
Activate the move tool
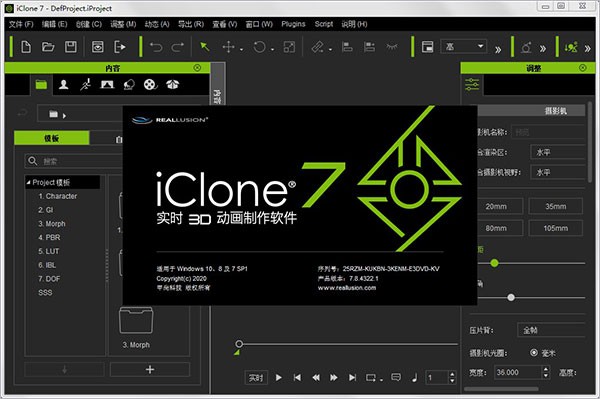[x=228, y=47]
